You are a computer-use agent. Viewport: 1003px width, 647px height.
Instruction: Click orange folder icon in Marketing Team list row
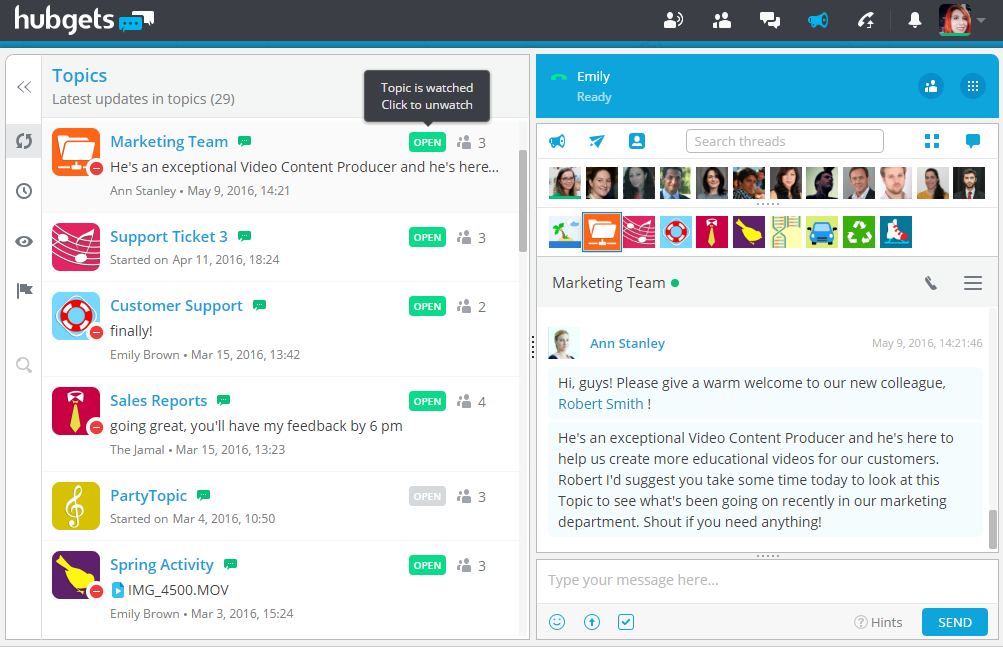(x=76, y=152)
